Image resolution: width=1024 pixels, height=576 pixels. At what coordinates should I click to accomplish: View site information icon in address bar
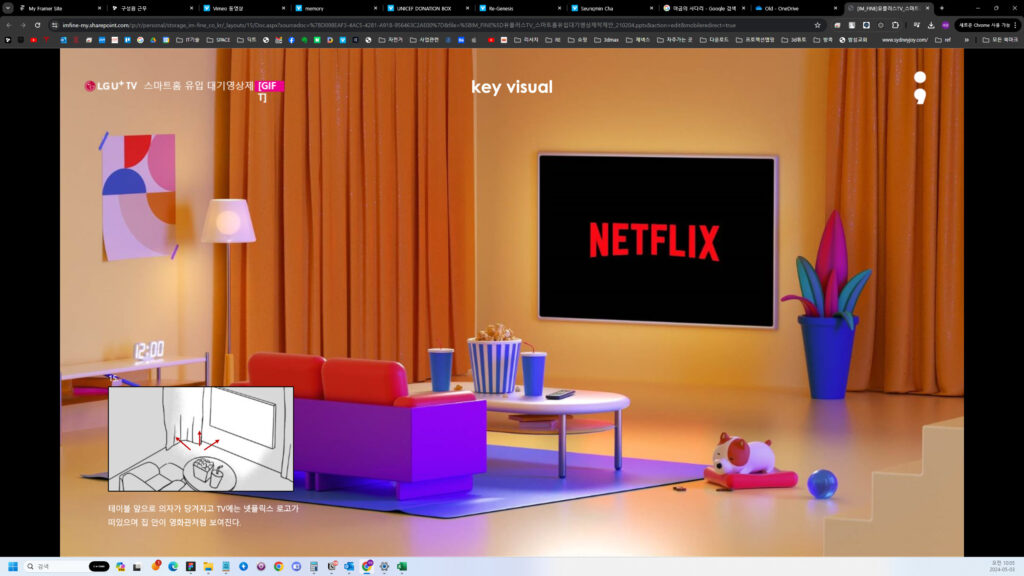(x=55, y=25)
